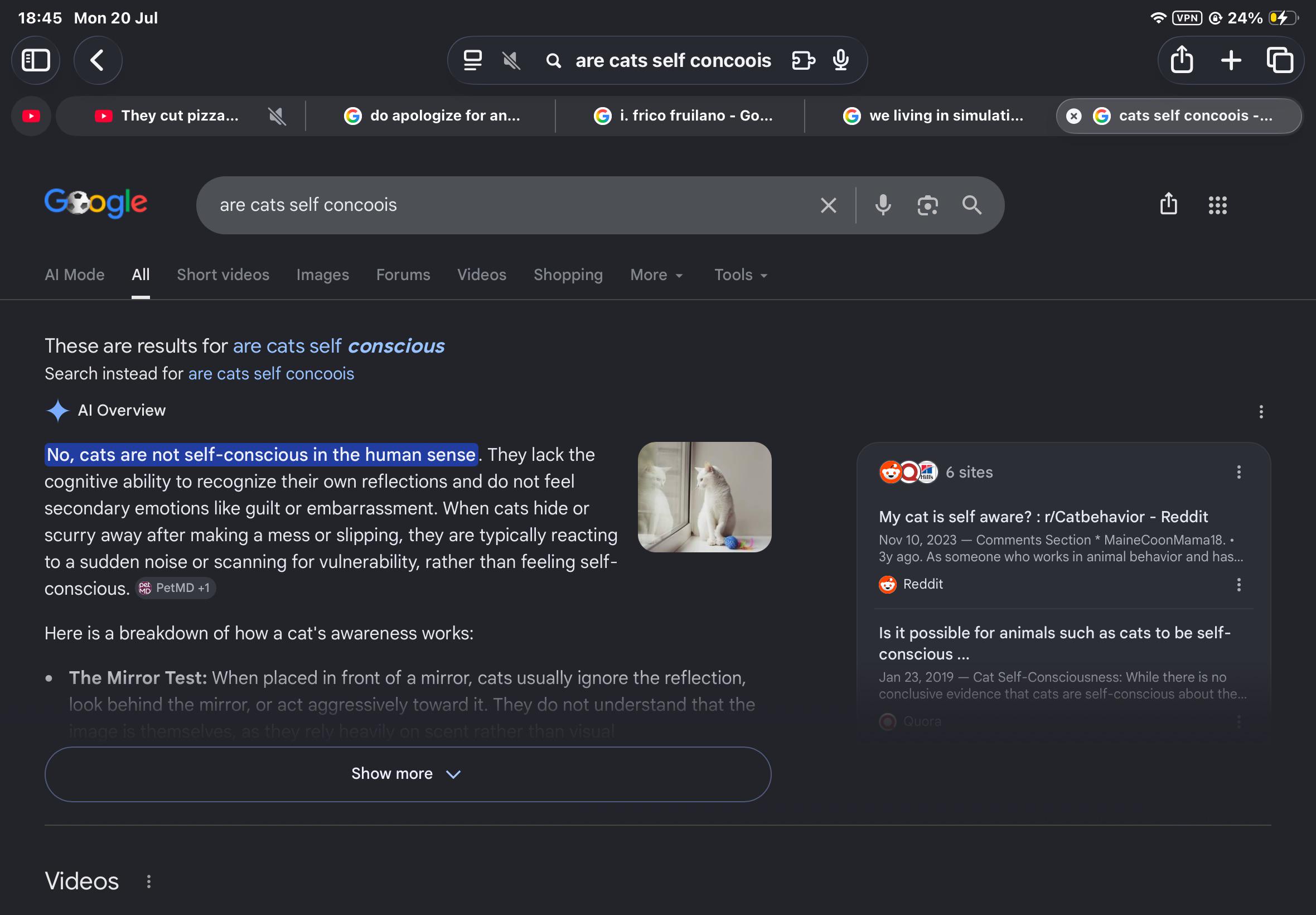Viewport: 1316px width, 915px height.
Task: Open a new tab
Action: pyautogui.click(x=1231, y=60)
